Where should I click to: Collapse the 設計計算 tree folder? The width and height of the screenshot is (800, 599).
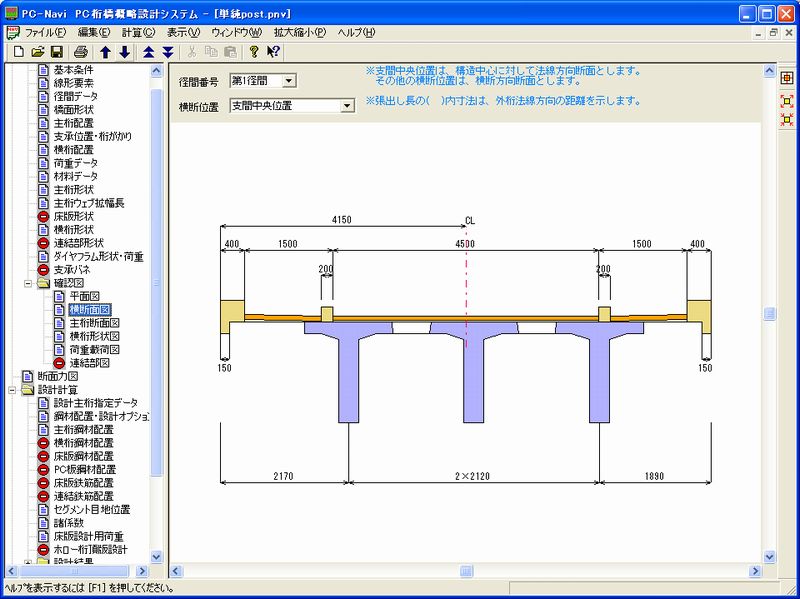tap(11, 389)
